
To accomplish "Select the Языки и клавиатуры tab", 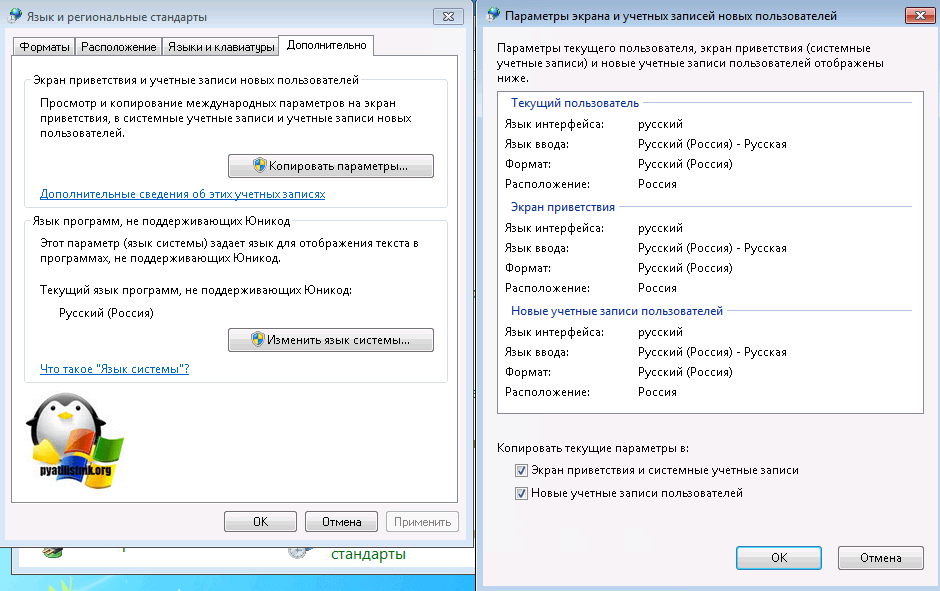I will pos(220,47).
